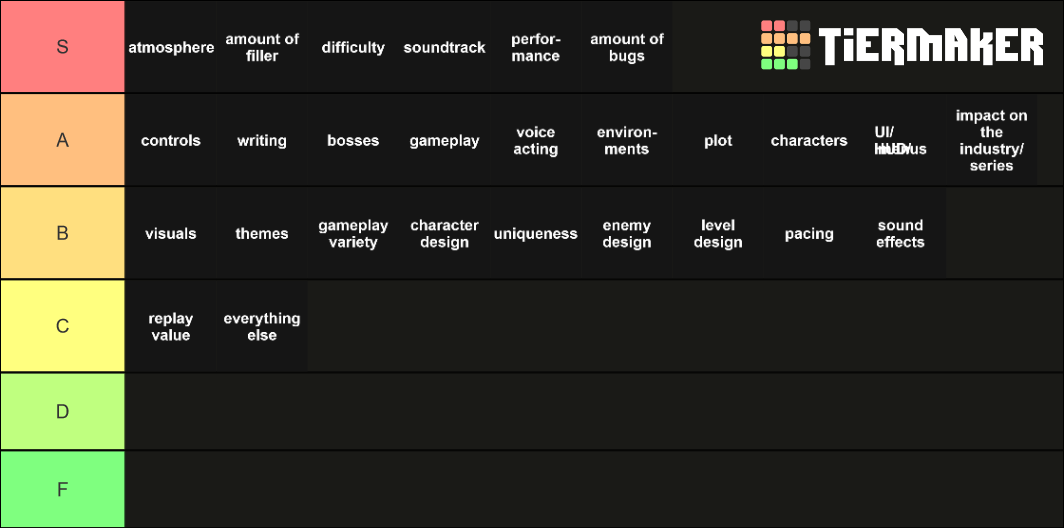Screen dimensions: 1064x528
Task: Click the soundtrack tile
Action: (444, 47)
